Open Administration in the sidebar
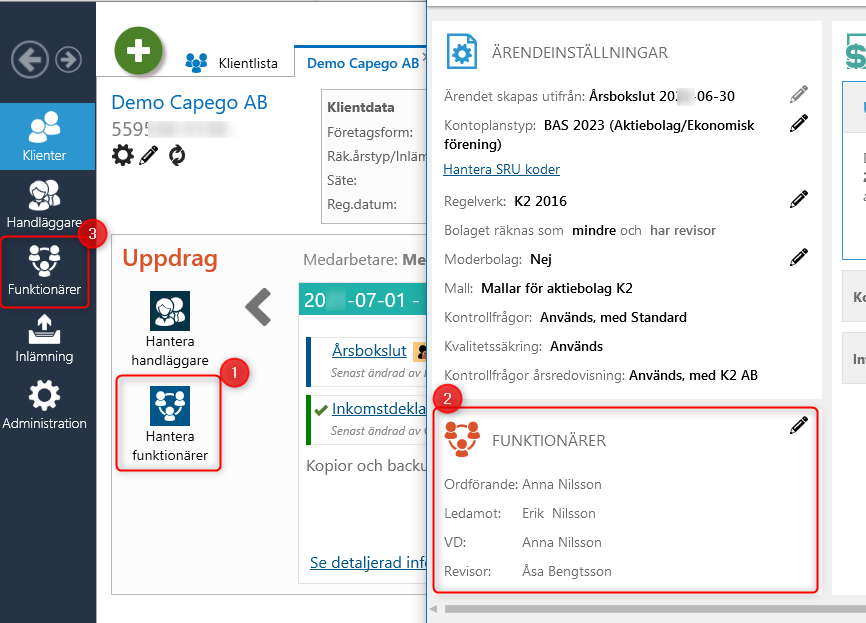 [44, 405]
